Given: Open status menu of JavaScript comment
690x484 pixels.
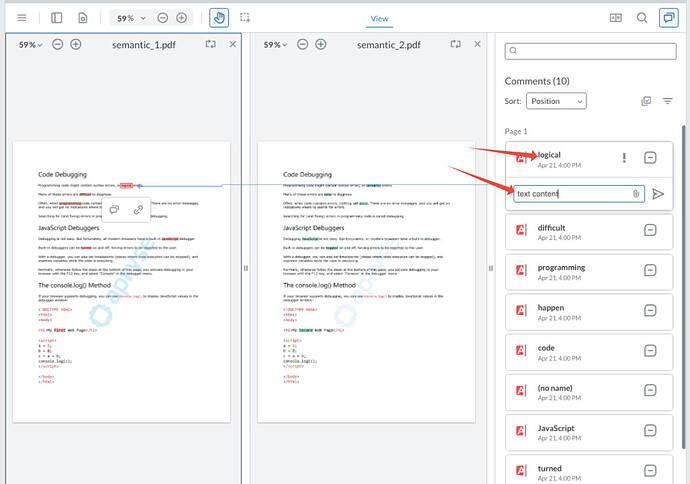Looking at the screenshot, I should point(650,430).
